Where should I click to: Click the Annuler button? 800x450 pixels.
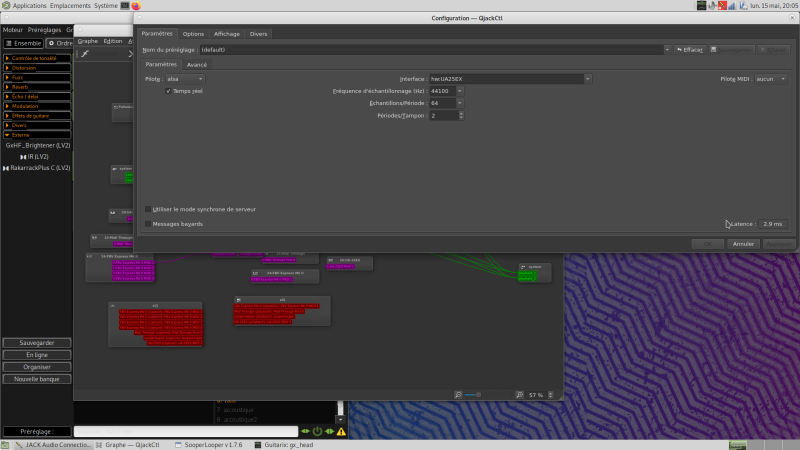coord(743,244)
